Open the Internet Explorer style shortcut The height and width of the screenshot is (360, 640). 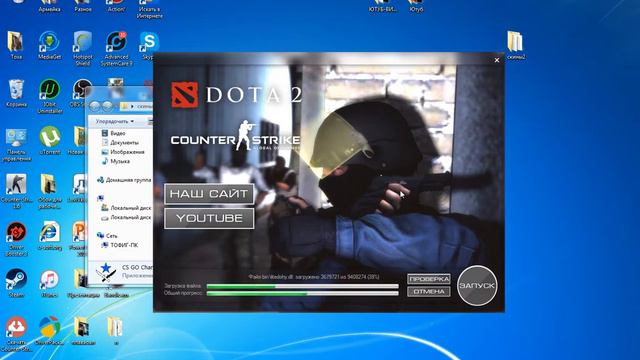point(49,236)
